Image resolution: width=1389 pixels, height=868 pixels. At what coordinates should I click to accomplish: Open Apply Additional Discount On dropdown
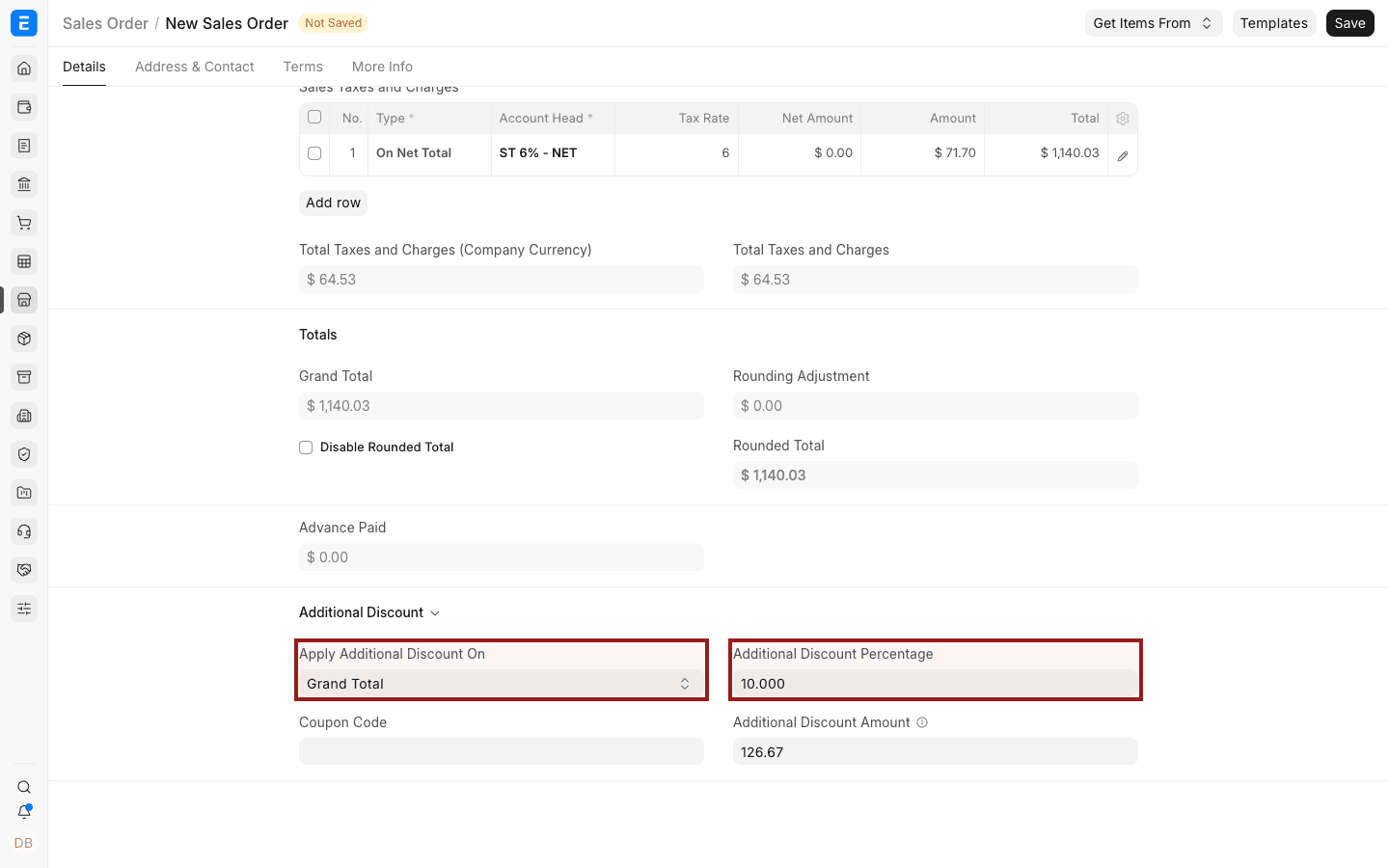[502, 684]
